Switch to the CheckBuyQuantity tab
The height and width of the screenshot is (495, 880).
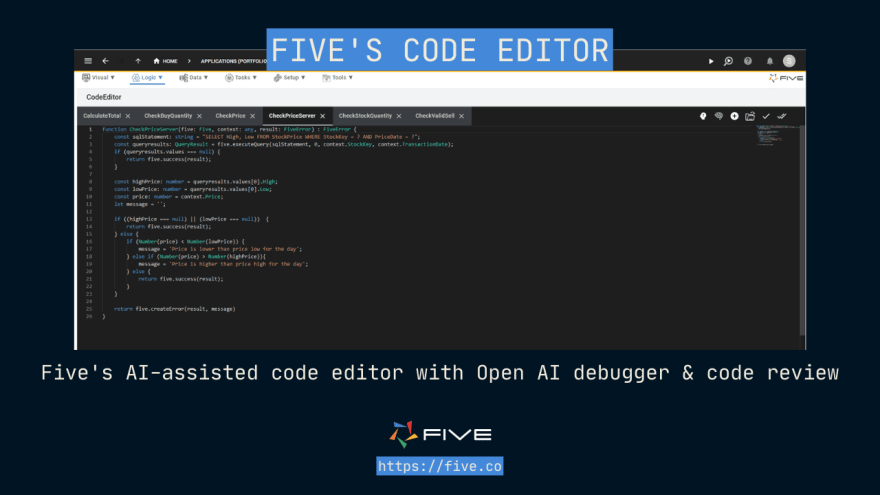pos(168,116)
